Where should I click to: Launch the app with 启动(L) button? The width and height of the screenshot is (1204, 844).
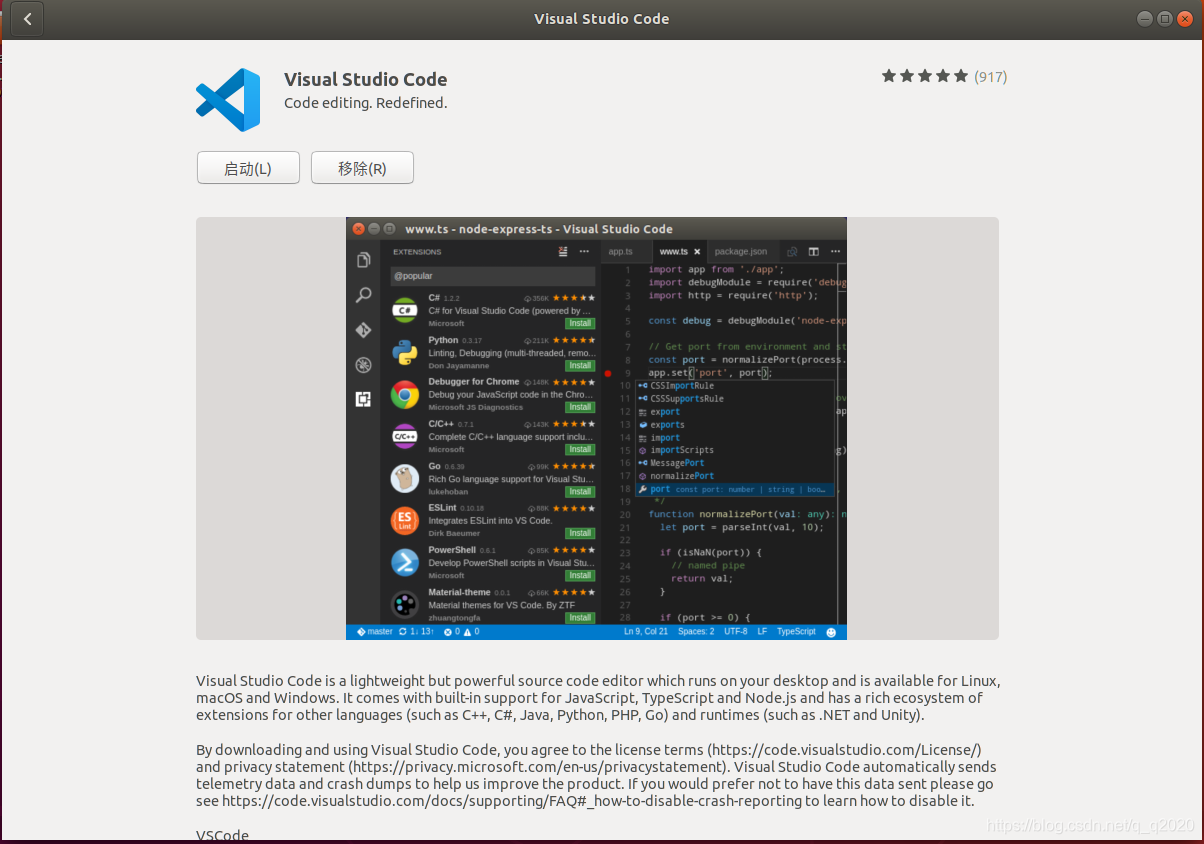tap(248, 168)
